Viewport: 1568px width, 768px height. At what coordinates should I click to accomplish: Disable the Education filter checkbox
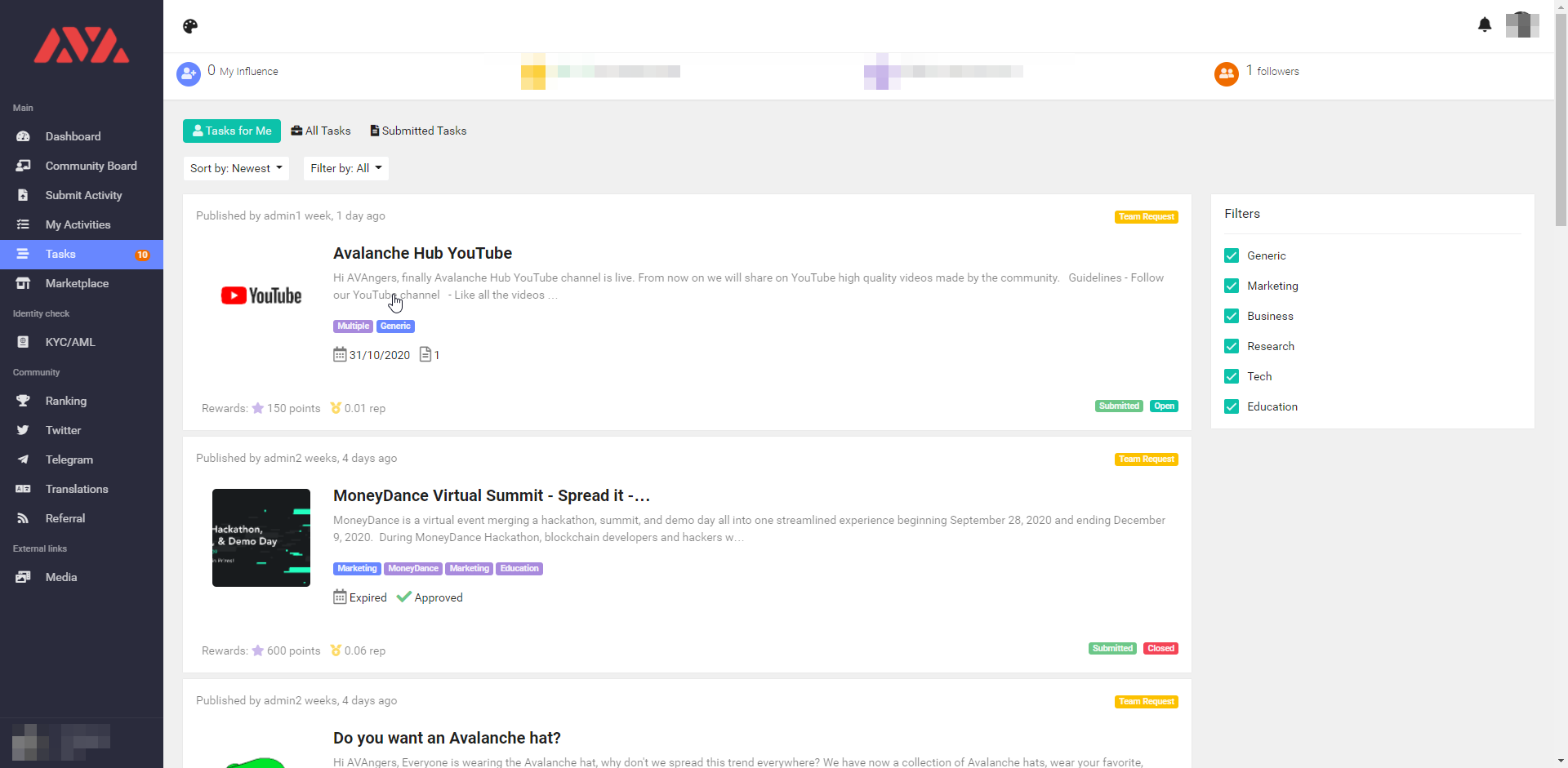click(1232, 406)
